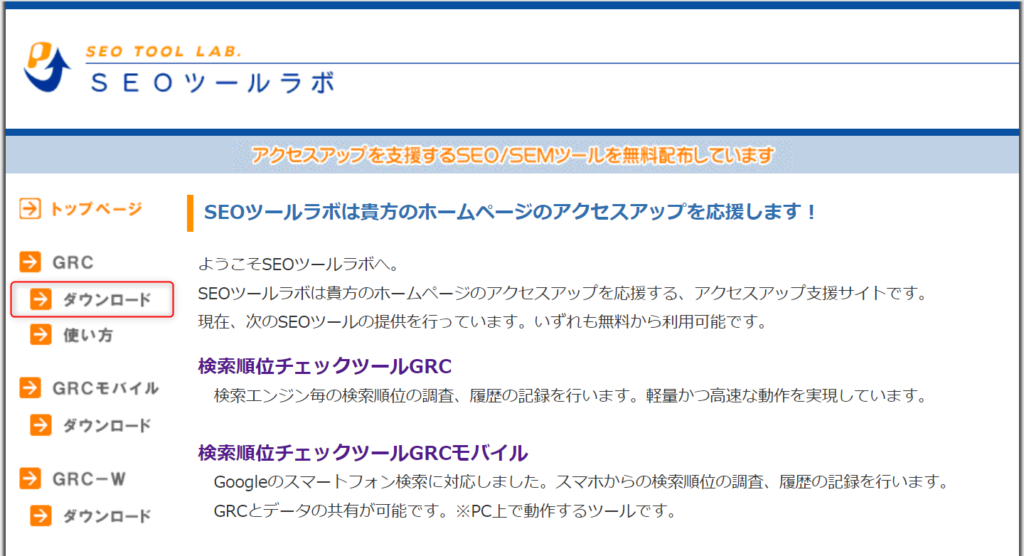1024x556 pixels.
Task: Click the line GRCとデータの共有が可能です
Action: click(446, 511)
